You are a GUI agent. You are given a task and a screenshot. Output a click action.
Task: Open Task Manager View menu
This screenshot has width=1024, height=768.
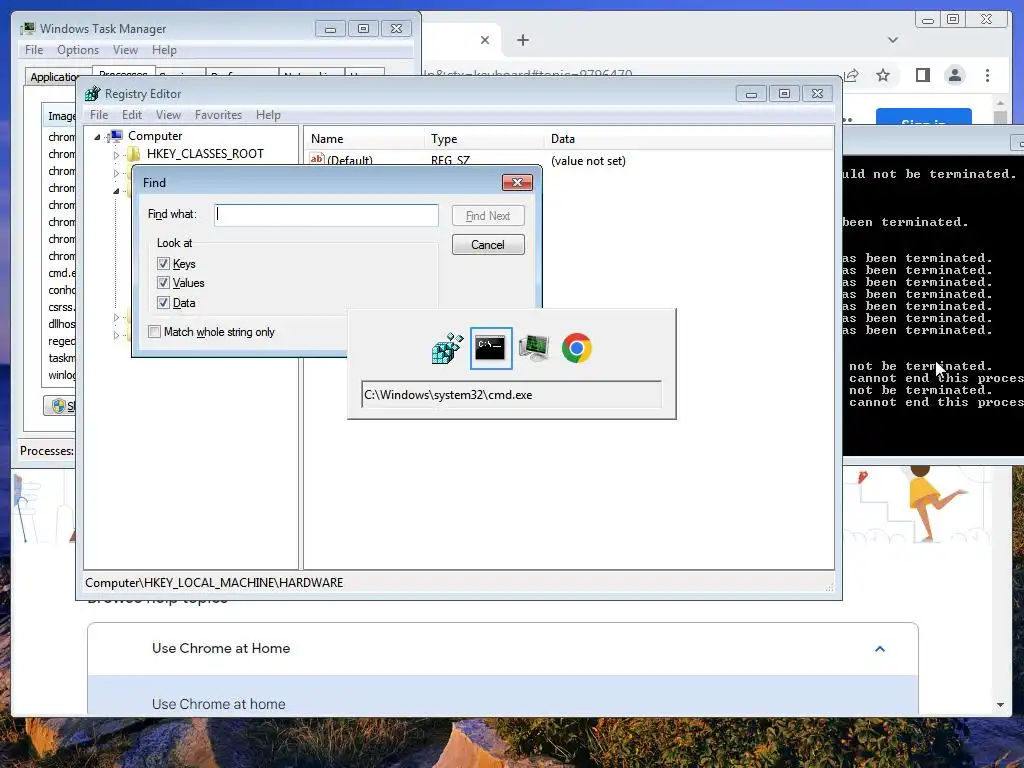125,50
